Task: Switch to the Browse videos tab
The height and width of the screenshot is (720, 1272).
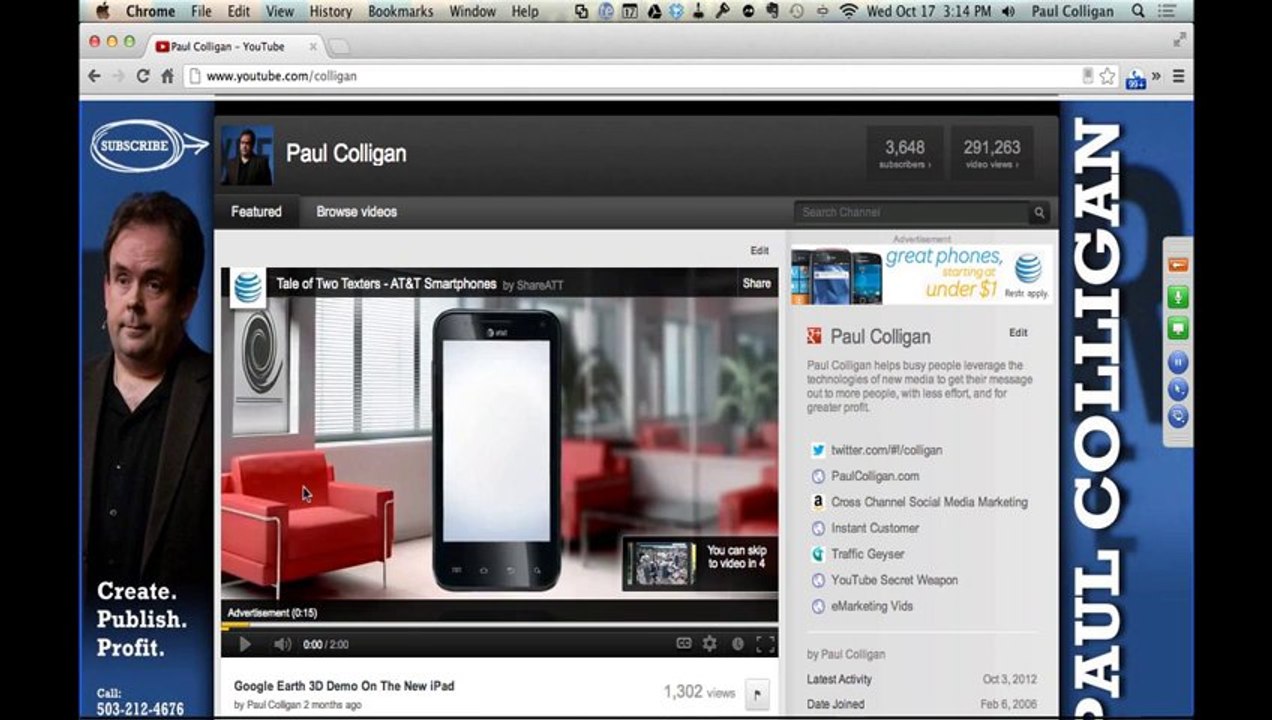Action: (x=357, y=211)
